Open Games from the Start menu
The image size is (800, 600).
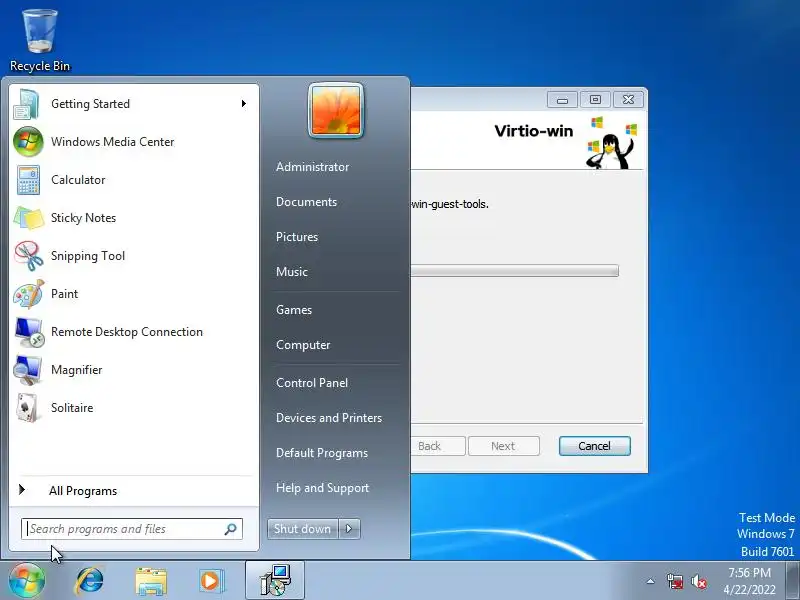tap(293, 310)
